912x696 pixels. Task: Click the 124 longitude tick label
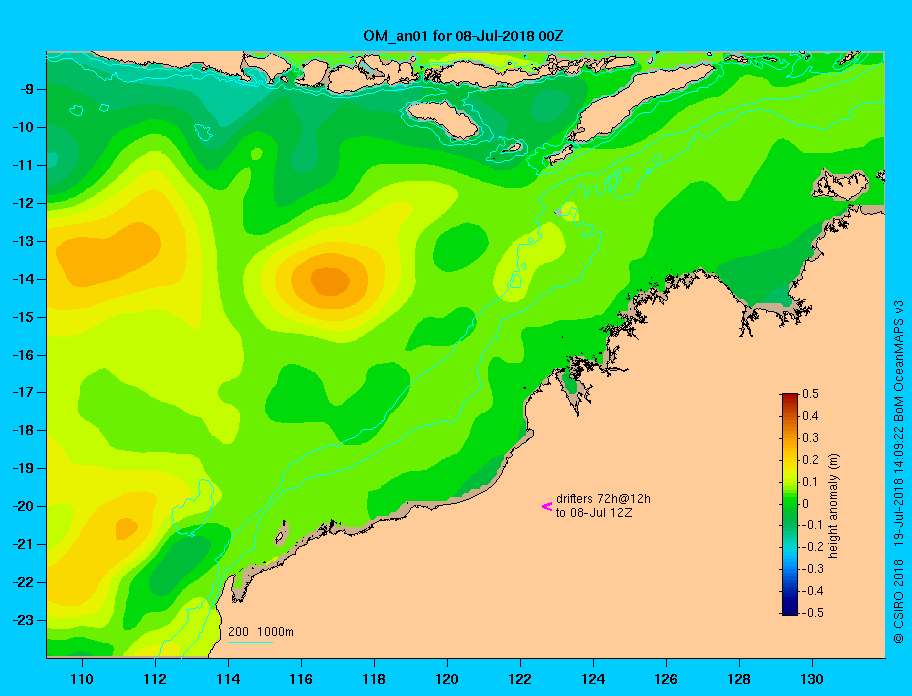click(593, 679)
